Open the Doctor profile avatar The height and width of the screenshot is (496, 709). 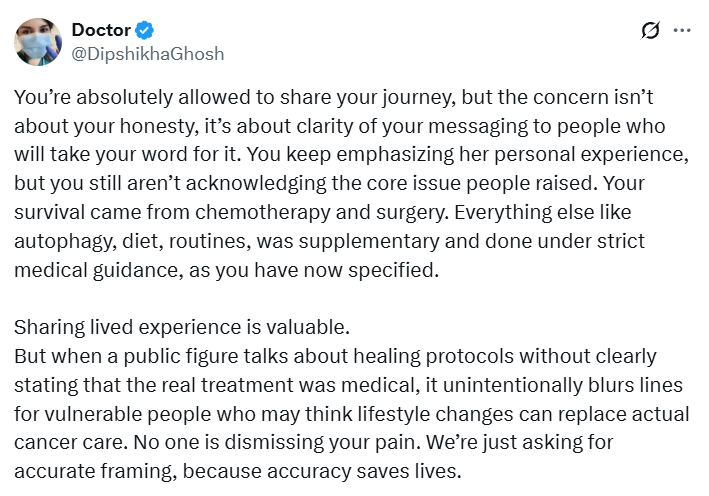[38, 42]
